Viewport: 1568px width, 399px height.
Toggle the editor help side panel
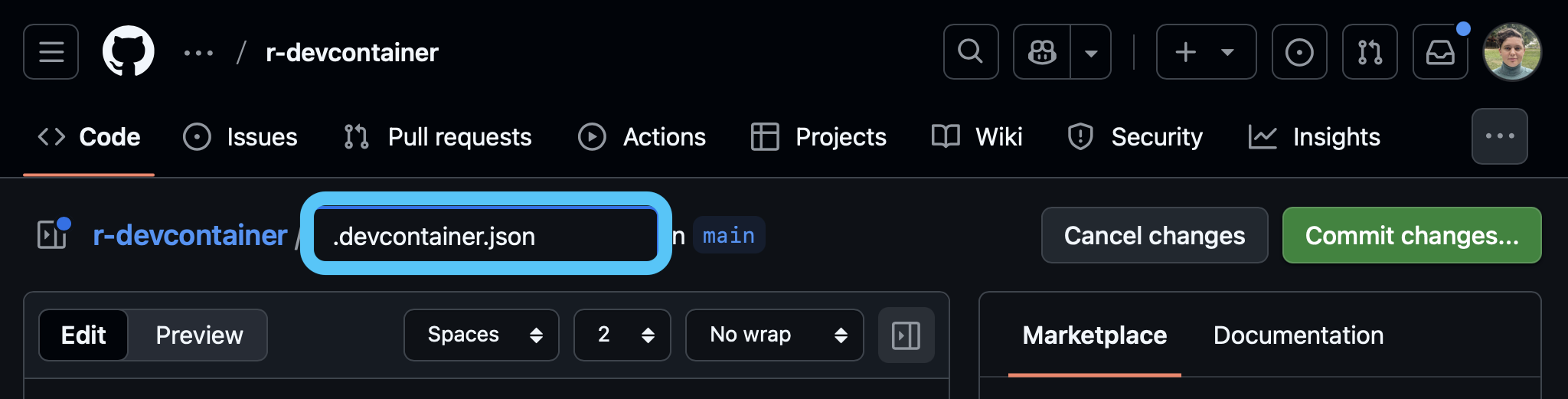point(906,335)
